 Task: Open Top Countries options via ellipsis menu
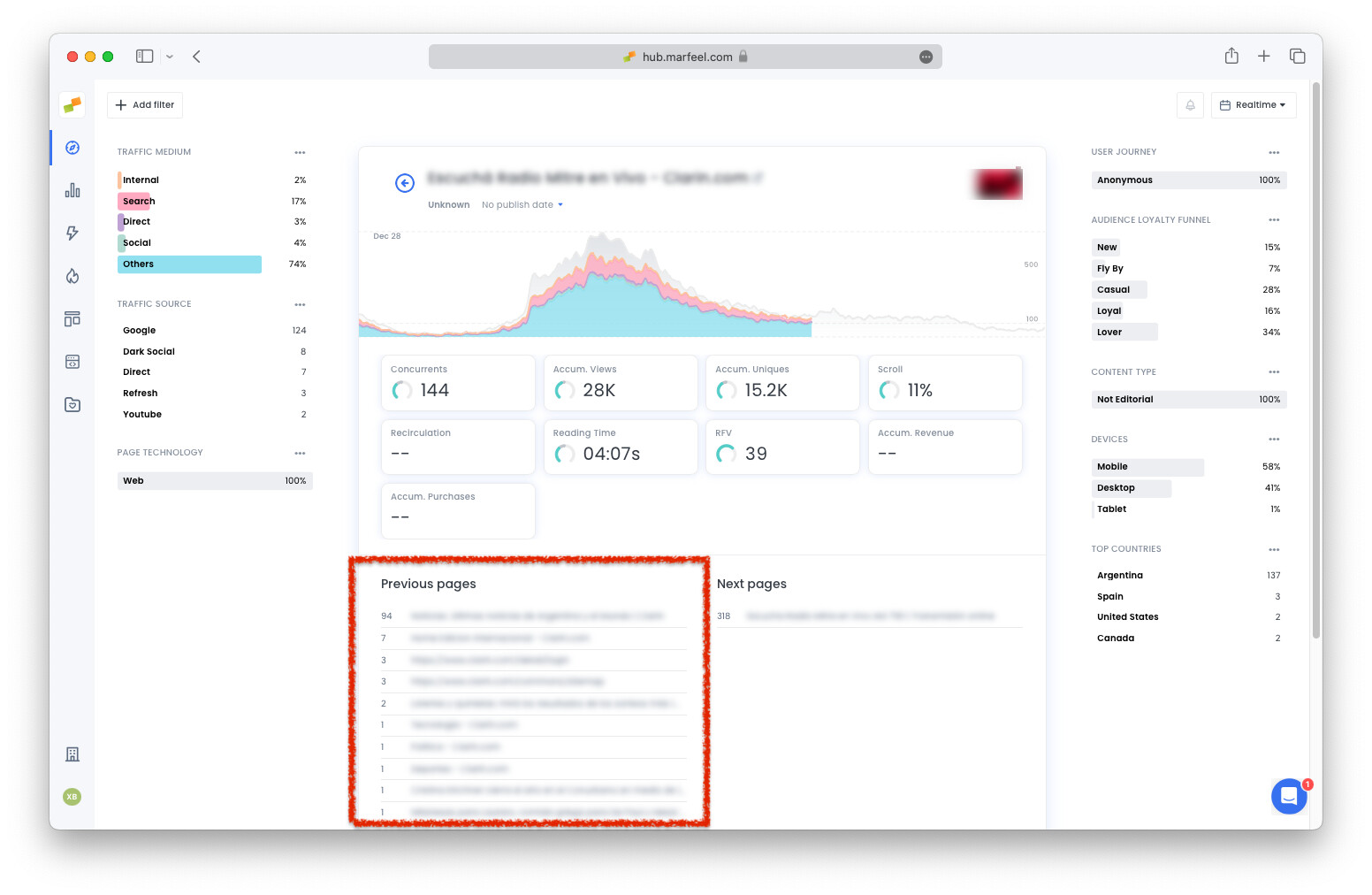point(1274,548)
